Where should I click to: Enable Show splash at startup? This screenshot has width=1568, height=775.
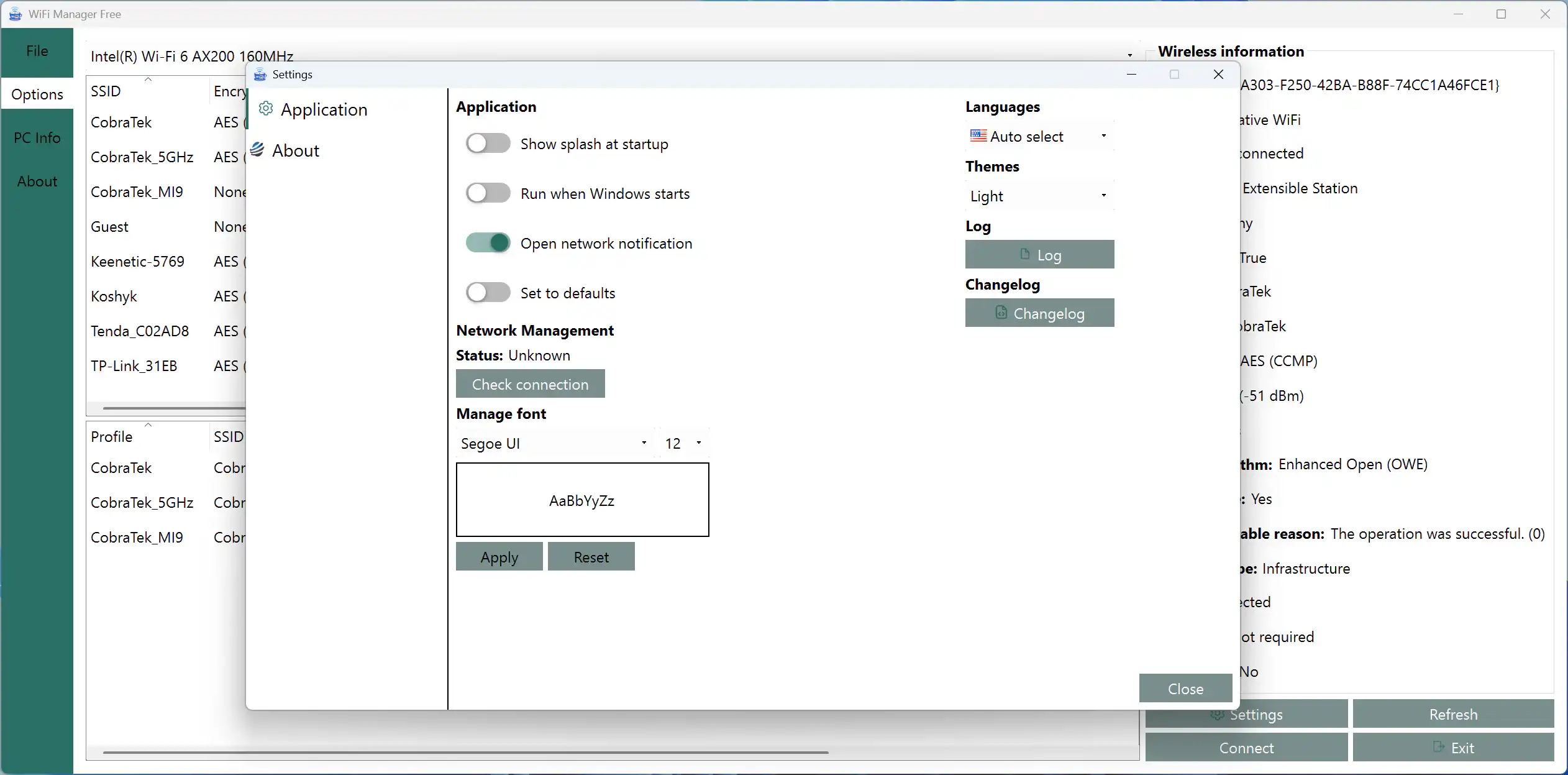(x=488, y=144)
